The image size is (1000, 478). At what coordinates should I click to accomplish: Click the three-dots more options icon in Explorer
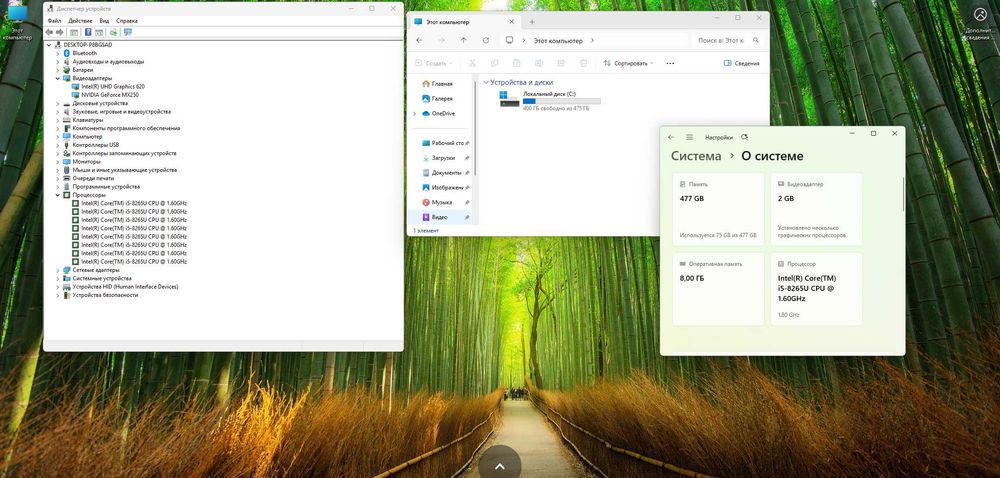pyautogui.click(x=670, y=63)
